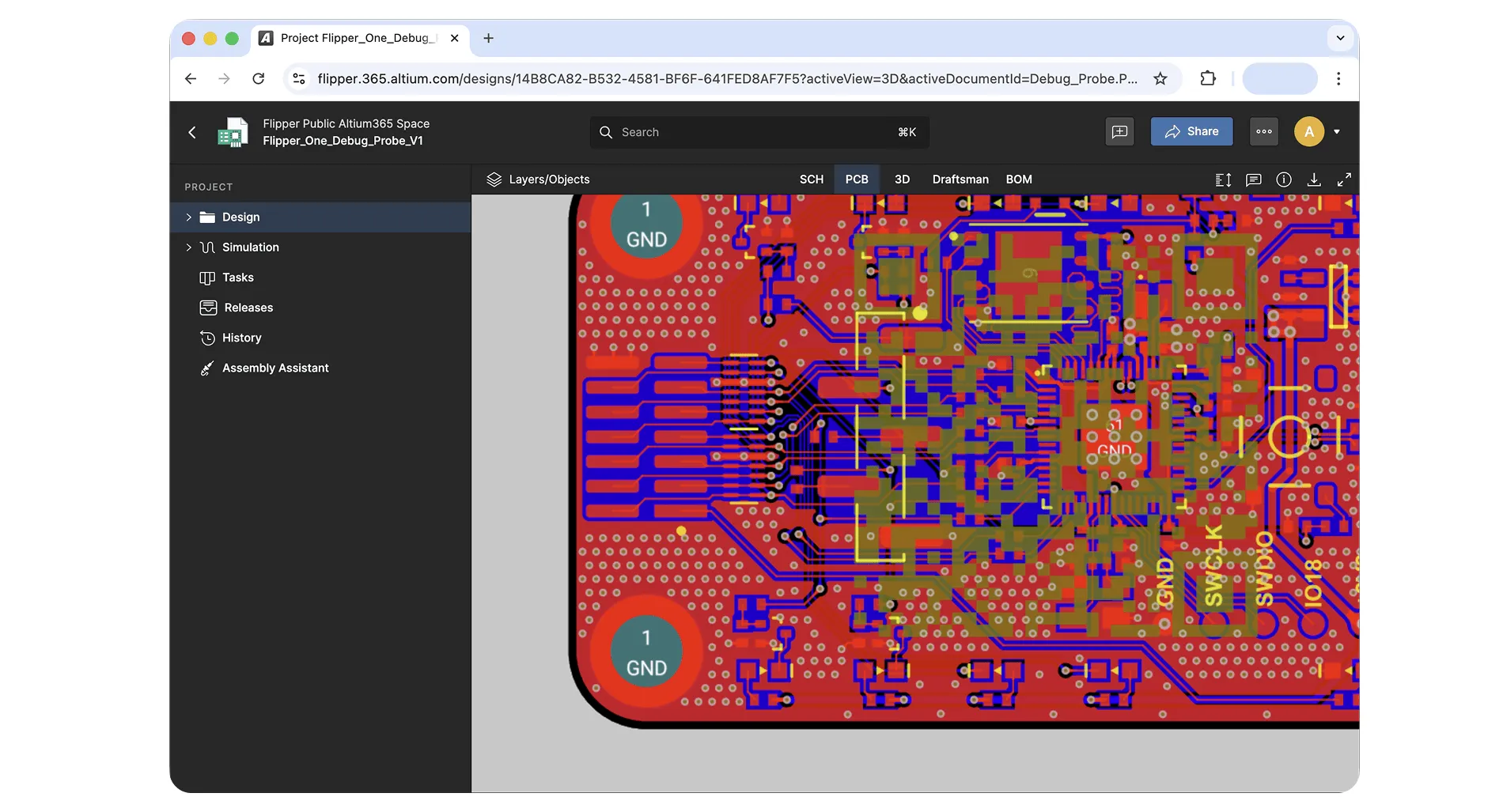Open a new browser tab
The height and width of the screenshot is (812, 1503).
tap(489, 38)
